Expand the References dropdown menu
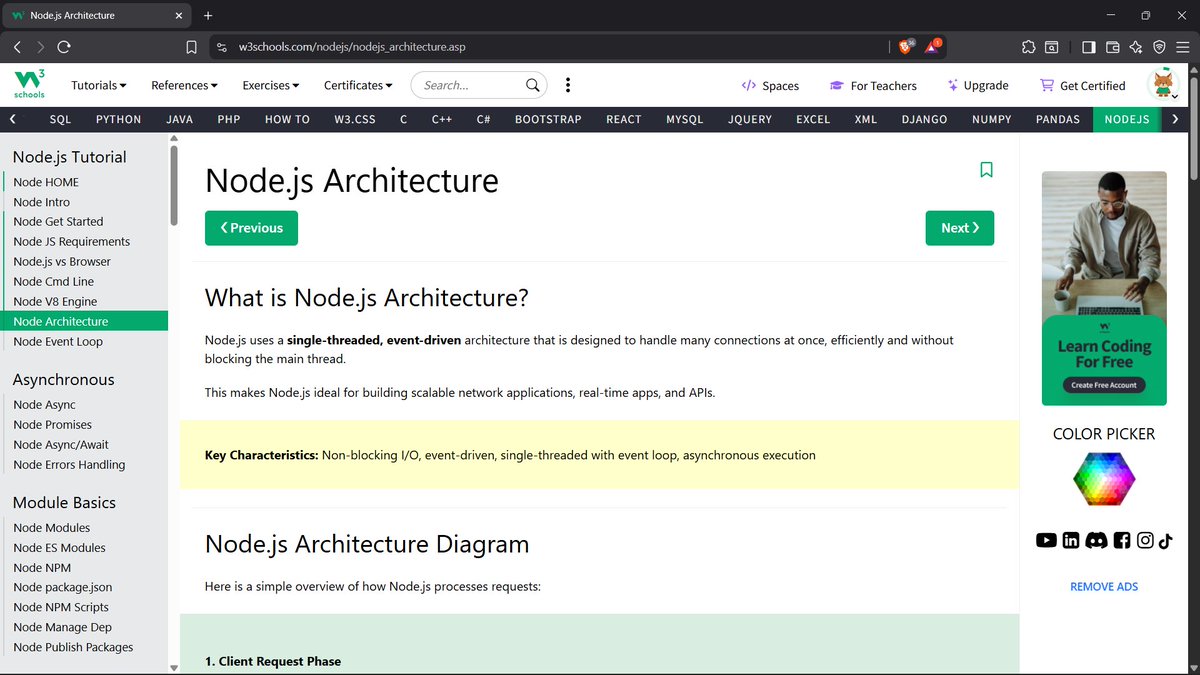Viewport: 1200px width, 675px height. pos(184,85)
